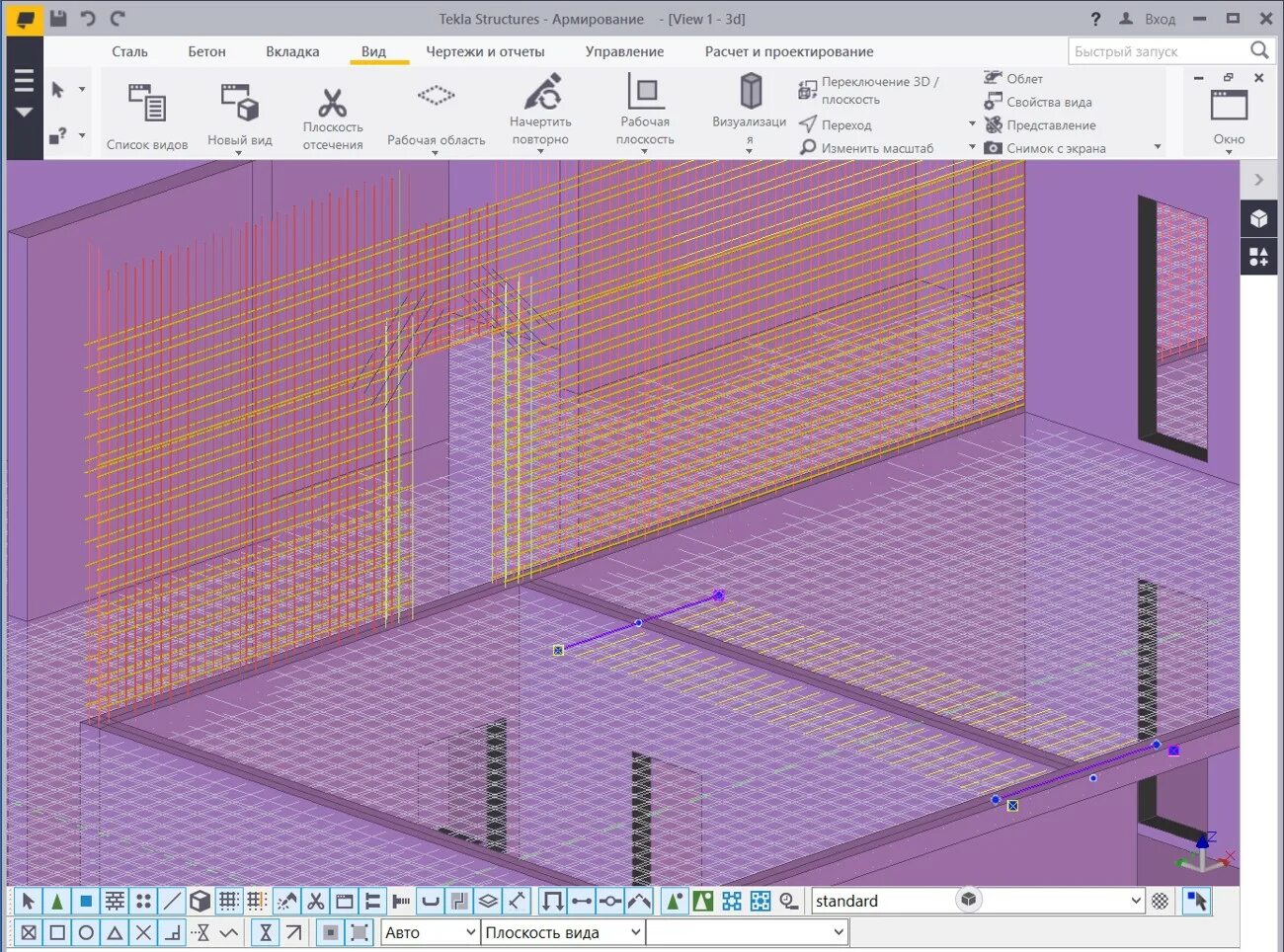Viewport: 1284px width, 952px height.
Task: Toggle the blue square select filter icon
Action: 86,901
